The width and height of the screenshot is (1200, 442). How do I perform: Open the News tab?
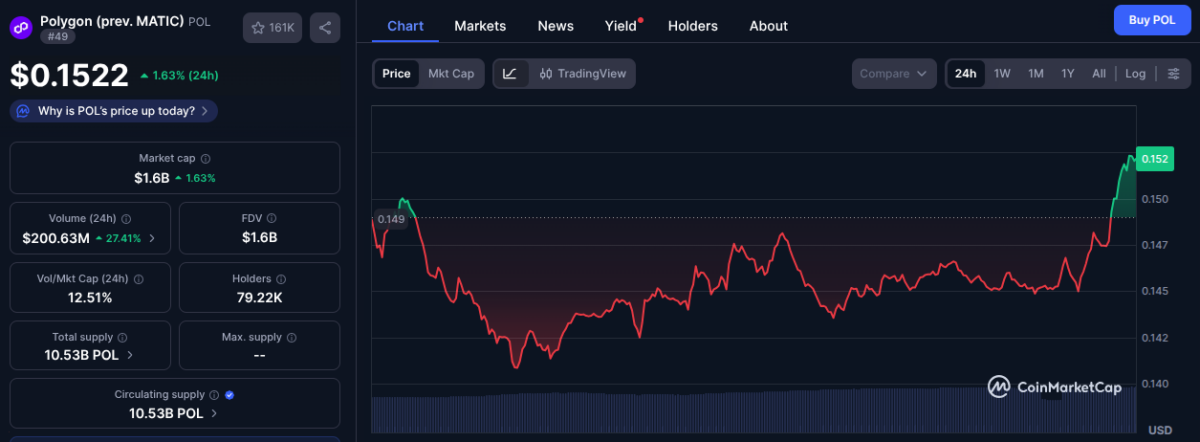[555, 26]
